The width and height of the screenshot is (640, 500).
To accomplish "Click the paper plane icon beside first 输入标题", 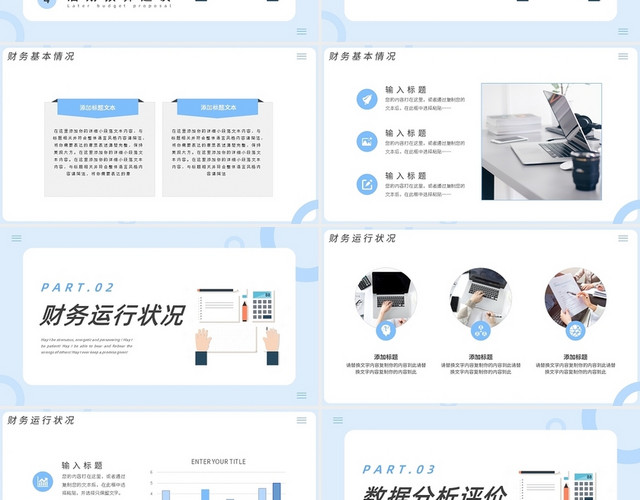I will pos(367,99).
